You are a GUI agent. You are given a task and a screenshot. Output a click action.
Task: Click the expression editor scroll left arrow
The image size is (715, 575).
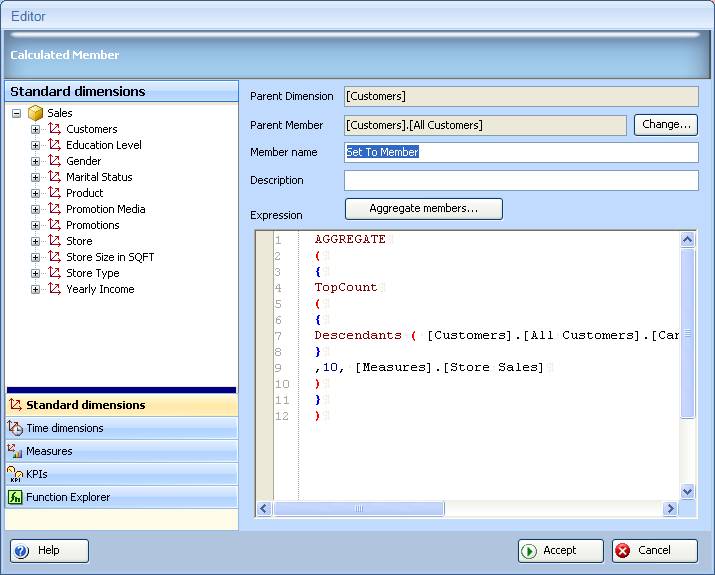click(264, 508)
